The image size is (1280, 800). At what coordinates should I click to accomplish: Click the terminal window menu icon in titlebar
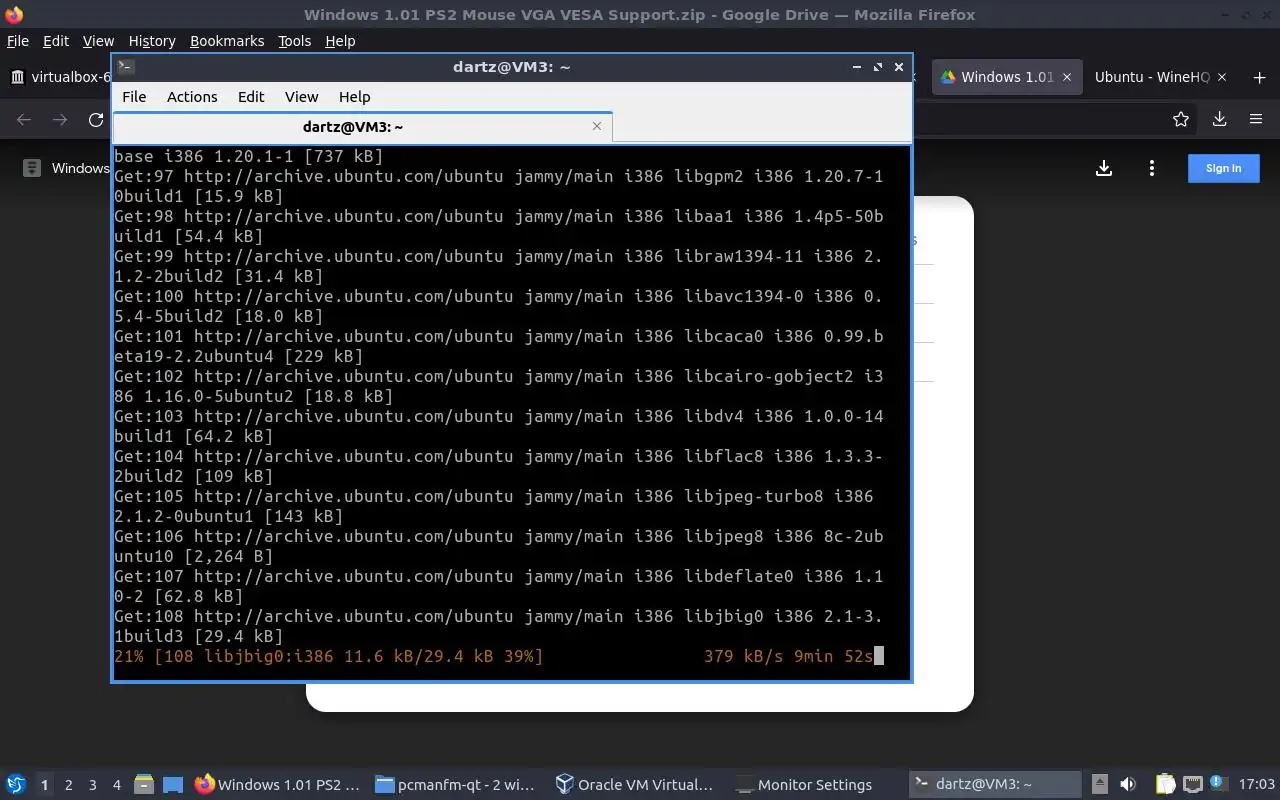(126, 67)
